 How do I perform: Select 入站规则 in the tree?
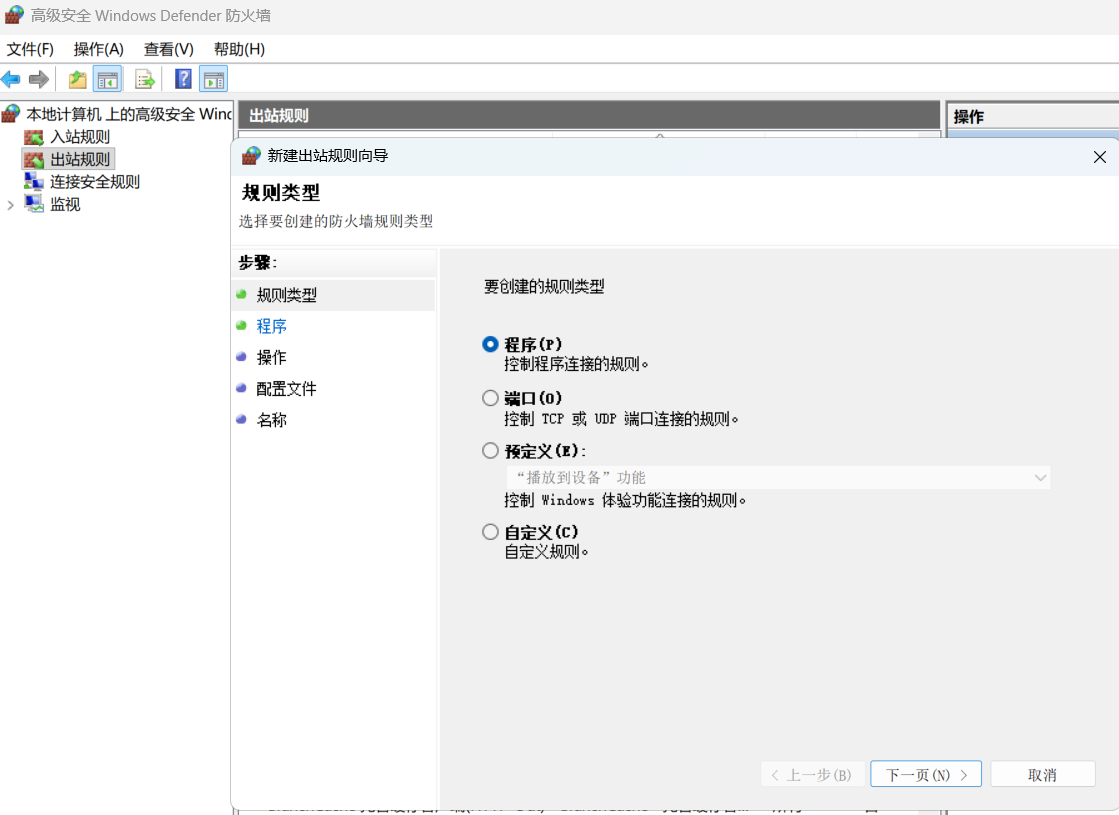(x=80, y=137)
